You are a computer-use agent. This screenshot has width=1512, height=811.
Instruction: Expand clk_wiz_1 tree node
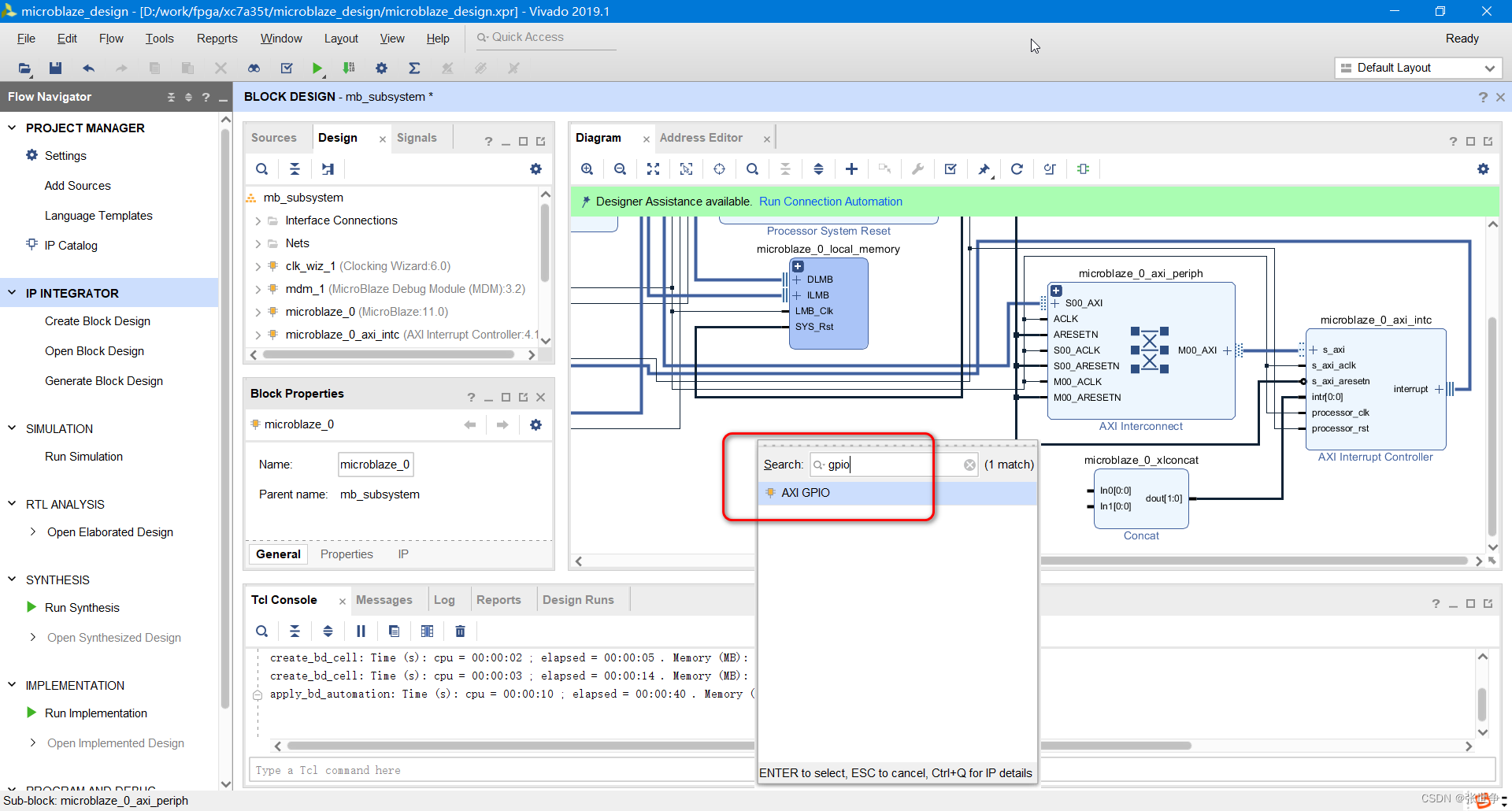coord(258,267)
